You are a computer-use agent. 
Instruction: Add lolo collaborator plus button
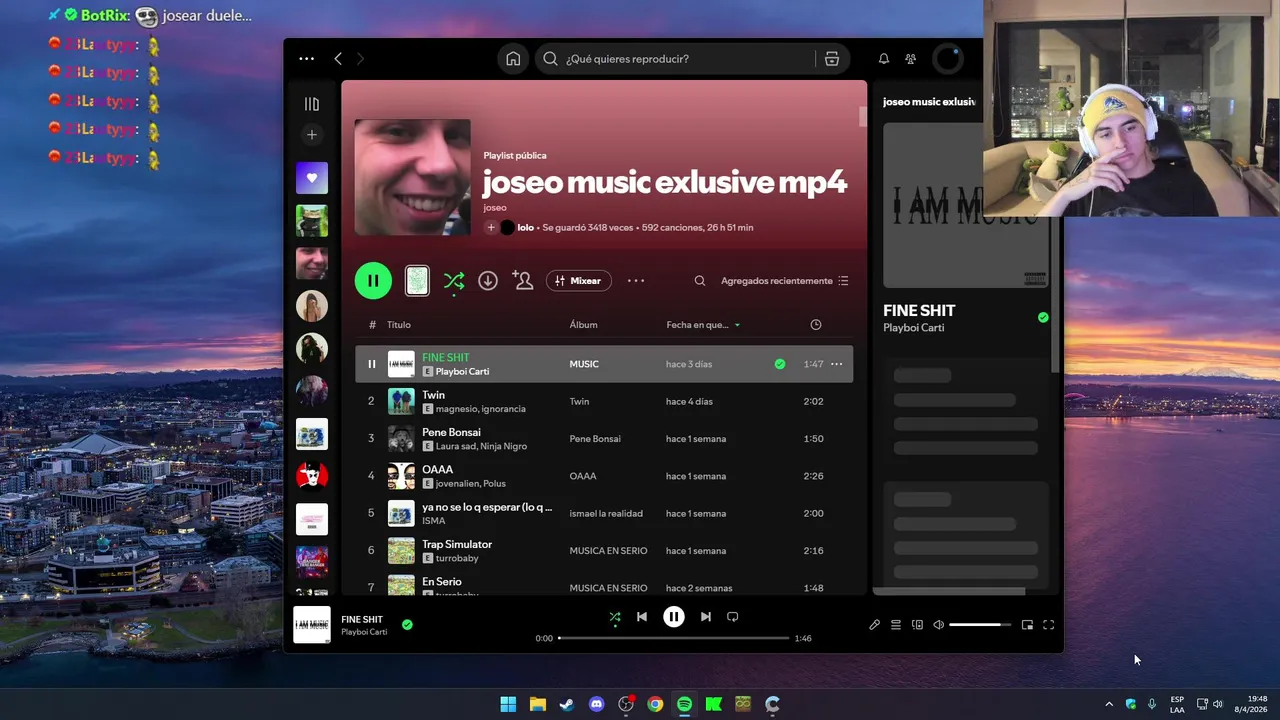(x=491, y=228)
